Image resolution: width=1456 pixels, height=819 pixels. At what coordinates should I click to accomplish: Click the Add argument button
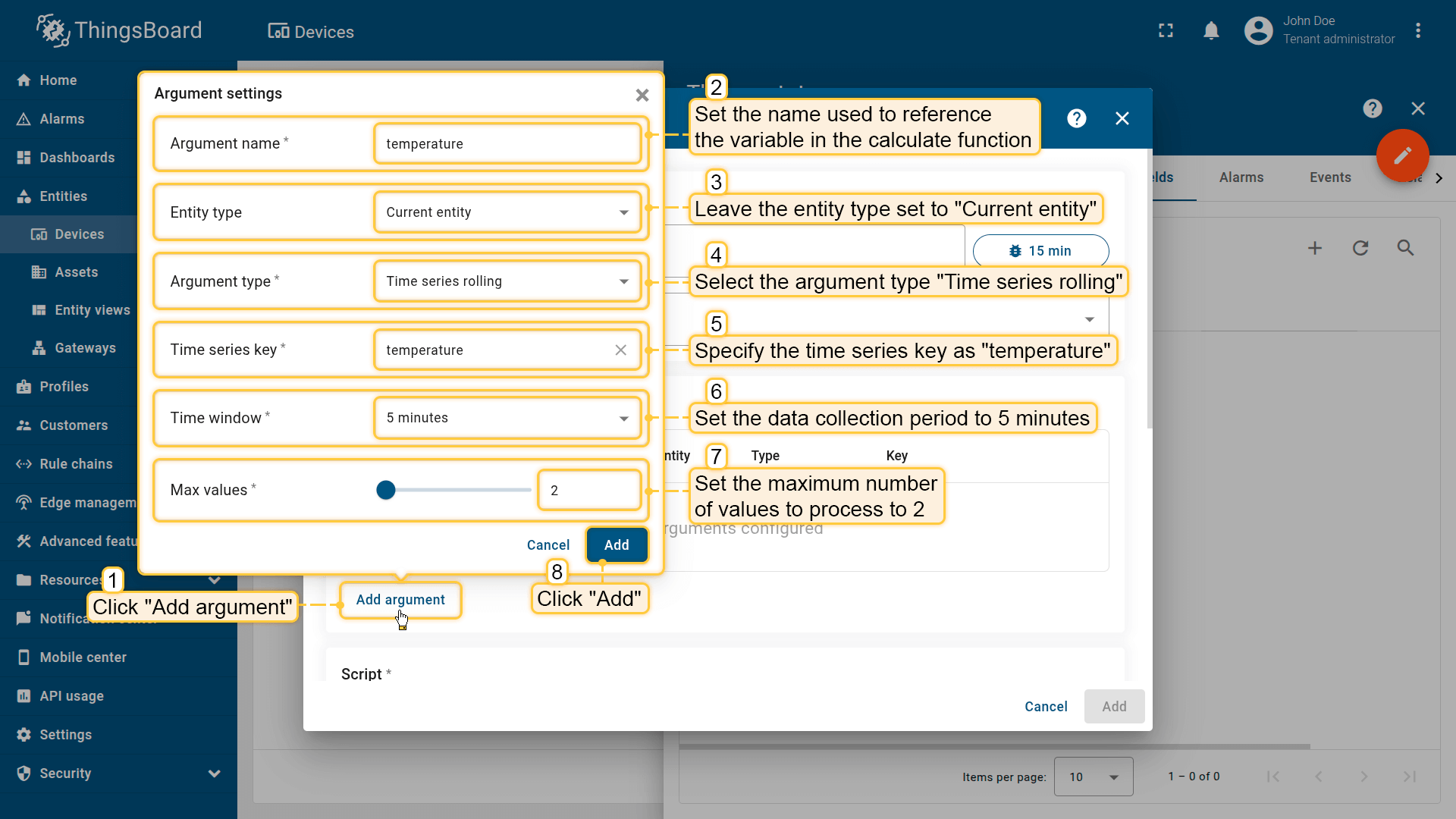[x=400, y=600]
